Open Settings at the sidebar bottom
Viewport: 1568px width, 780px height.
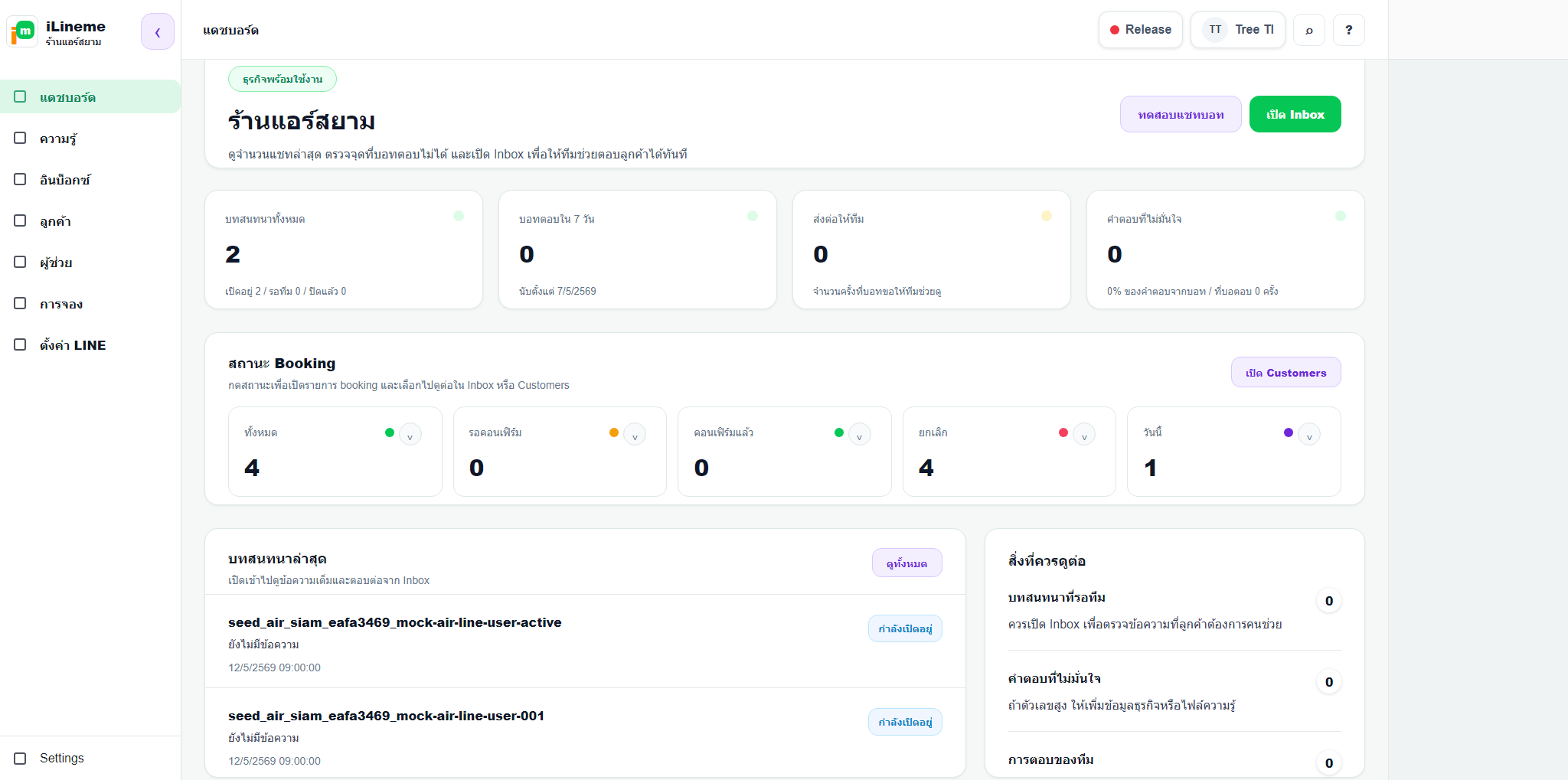click(x=90, y=758)
